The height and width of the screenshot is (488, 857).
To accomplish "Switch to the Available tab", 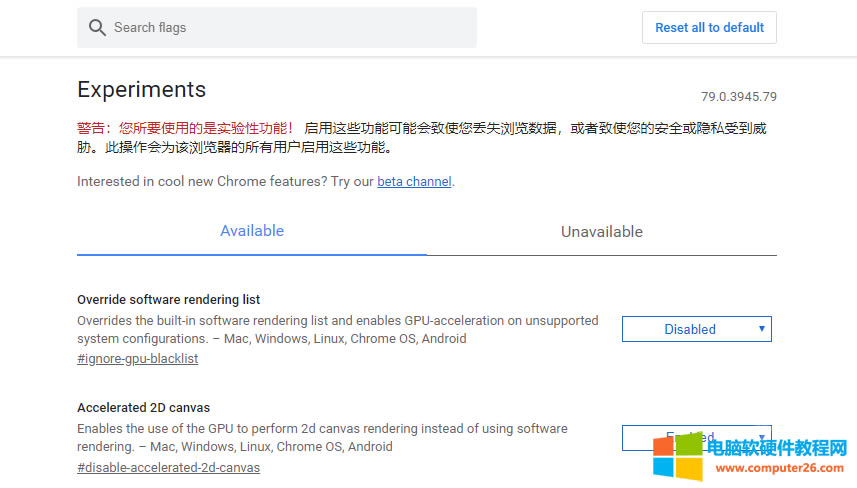I will [252, 231].
